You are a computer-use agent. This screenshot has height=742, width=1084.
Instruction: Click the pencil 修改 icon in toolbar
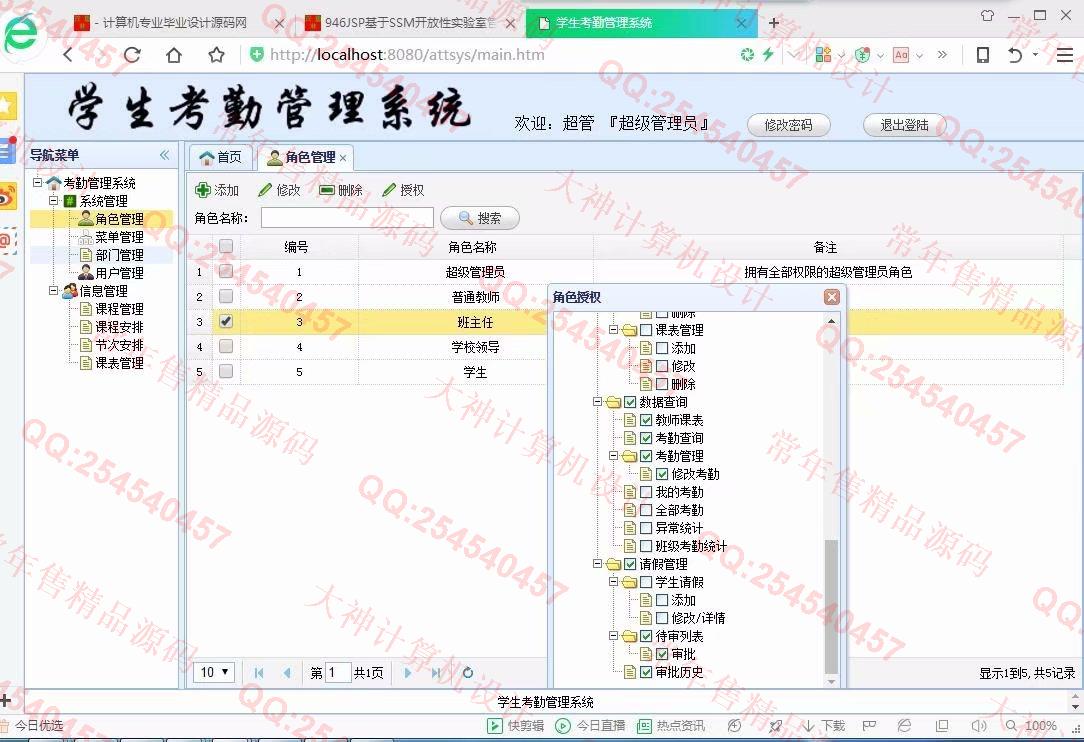coord(265,190)
